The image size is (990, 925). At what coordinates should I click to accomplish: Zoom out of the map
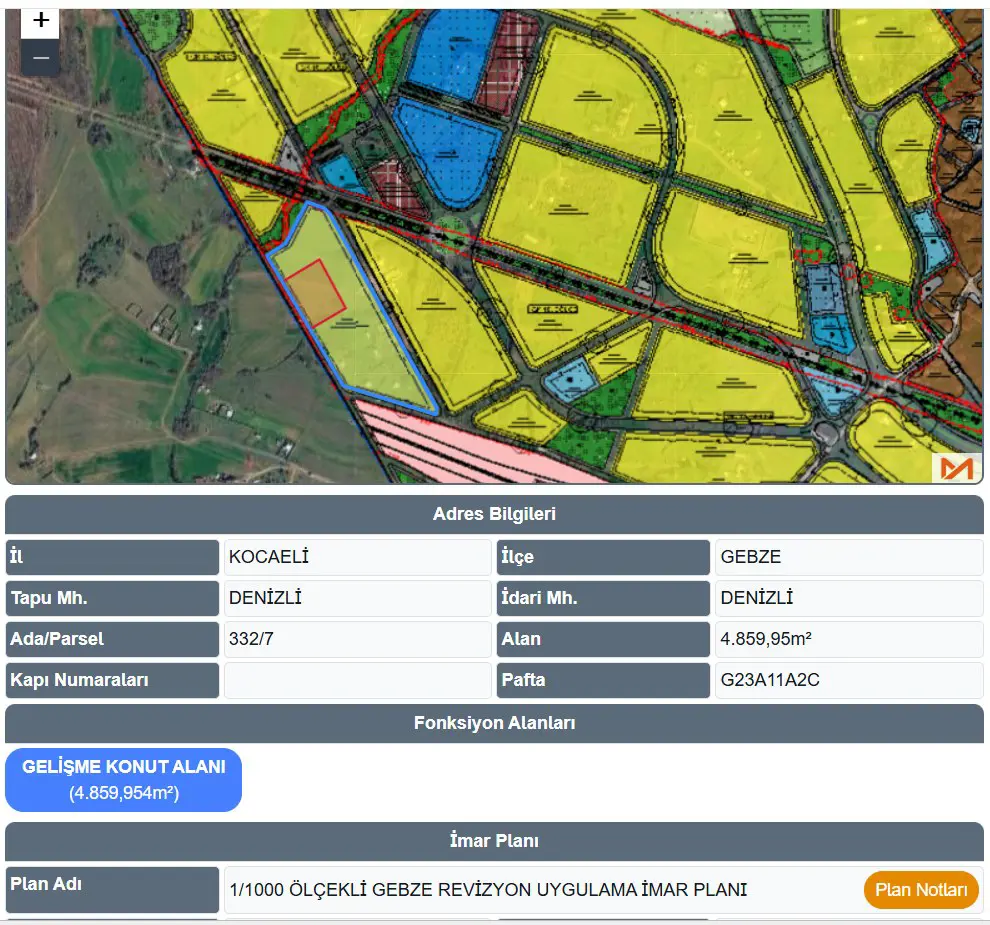(x=40, y=58)
